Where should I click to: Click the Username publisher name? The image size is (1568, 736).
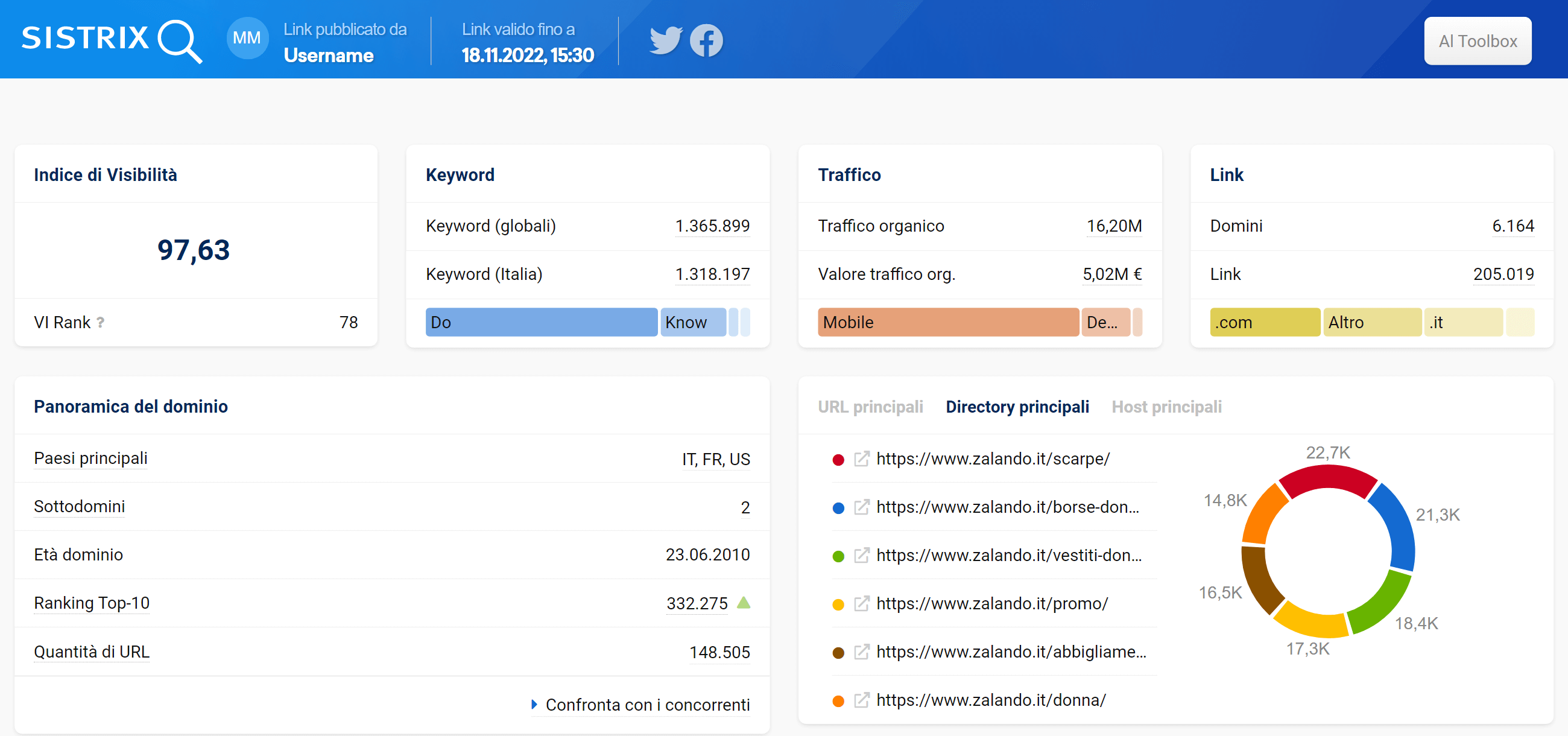coord(329,56)
